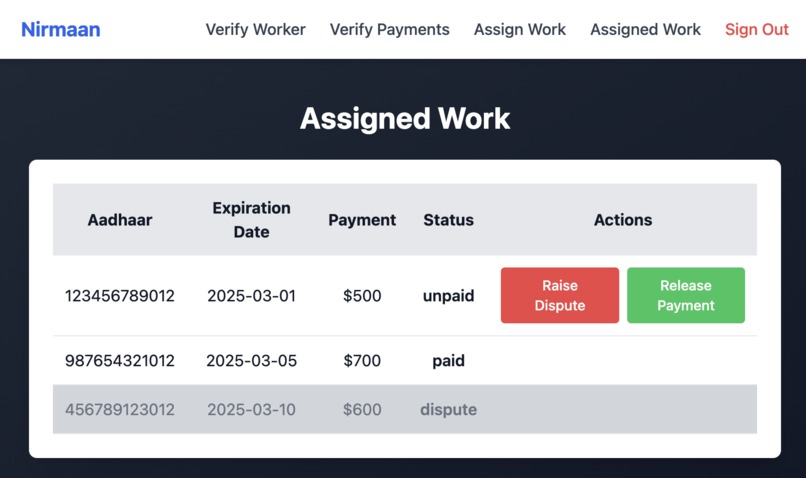Click the Actions column header
Screen dimensions: 806x478
point(623,220)
